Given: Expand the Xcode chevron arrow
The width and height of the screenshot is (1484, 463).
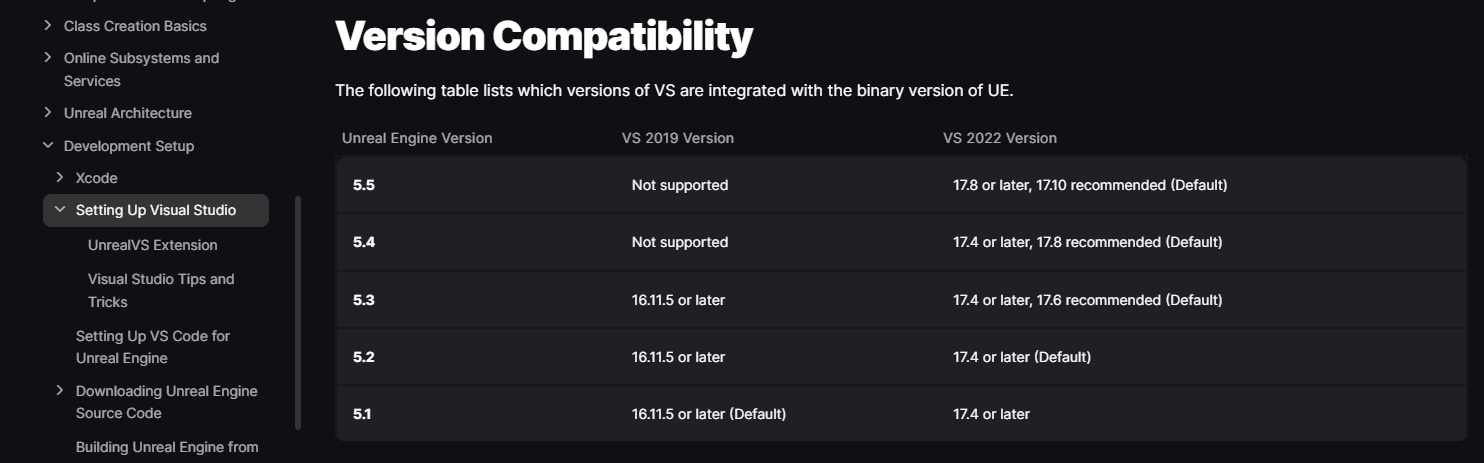Looking at the screenshot, I should 60,178.
